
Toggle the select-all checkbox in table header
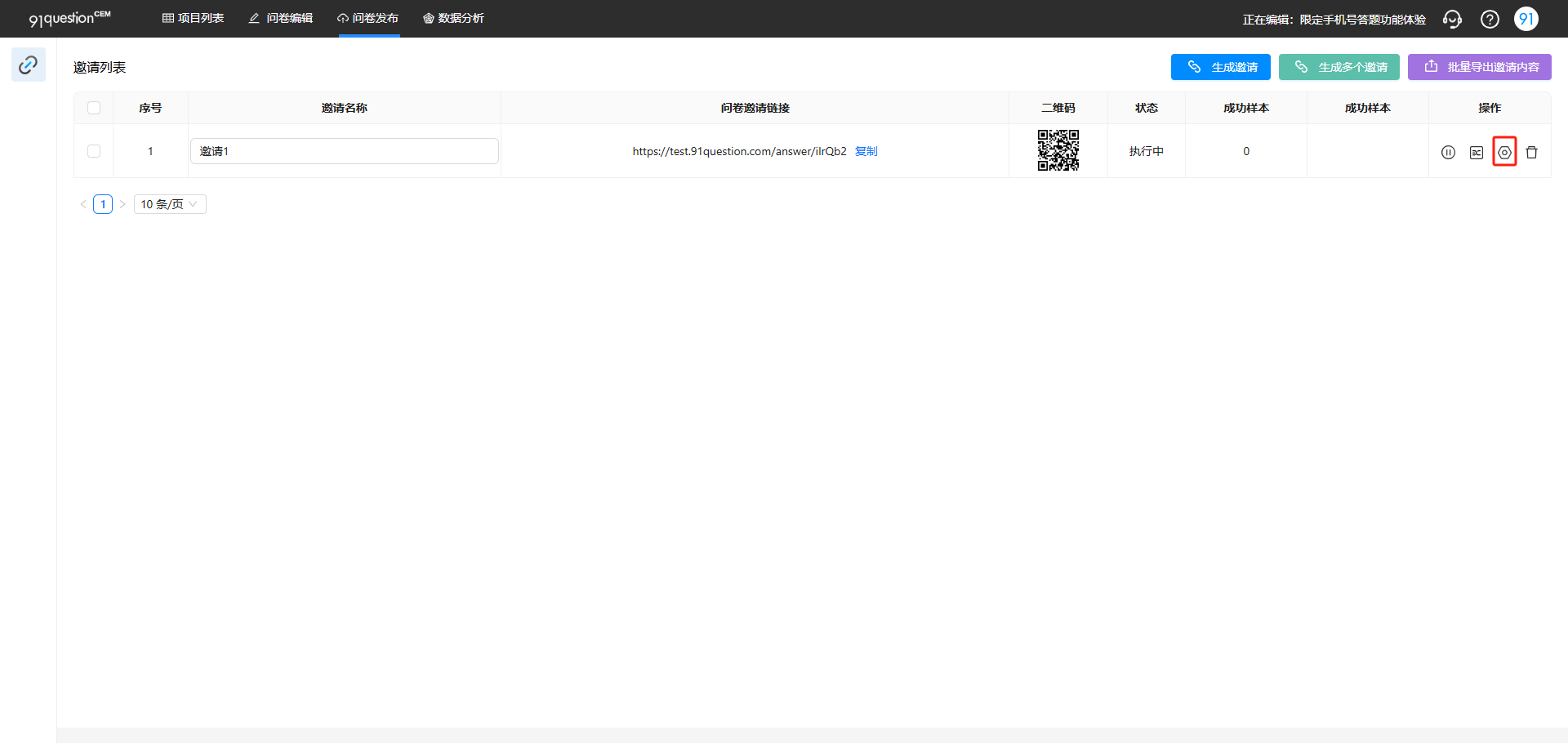click(x=94, y=108)
